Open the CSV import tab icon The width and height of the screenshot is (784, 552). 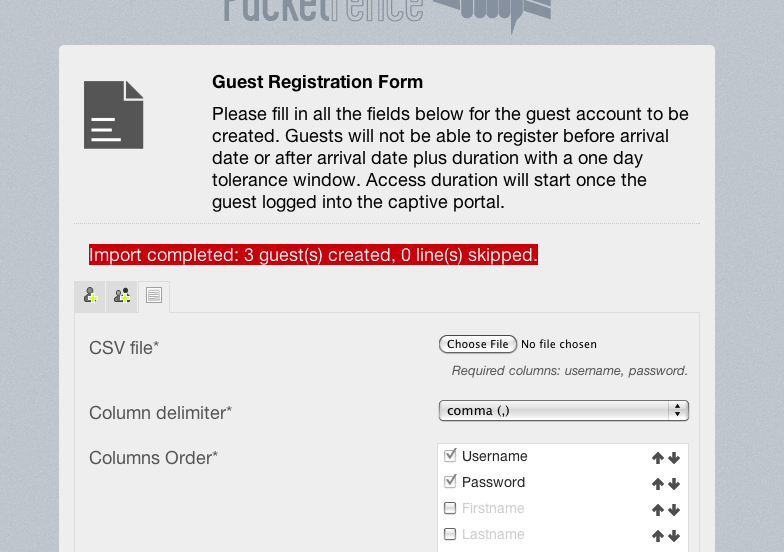(x=154, y=296)
